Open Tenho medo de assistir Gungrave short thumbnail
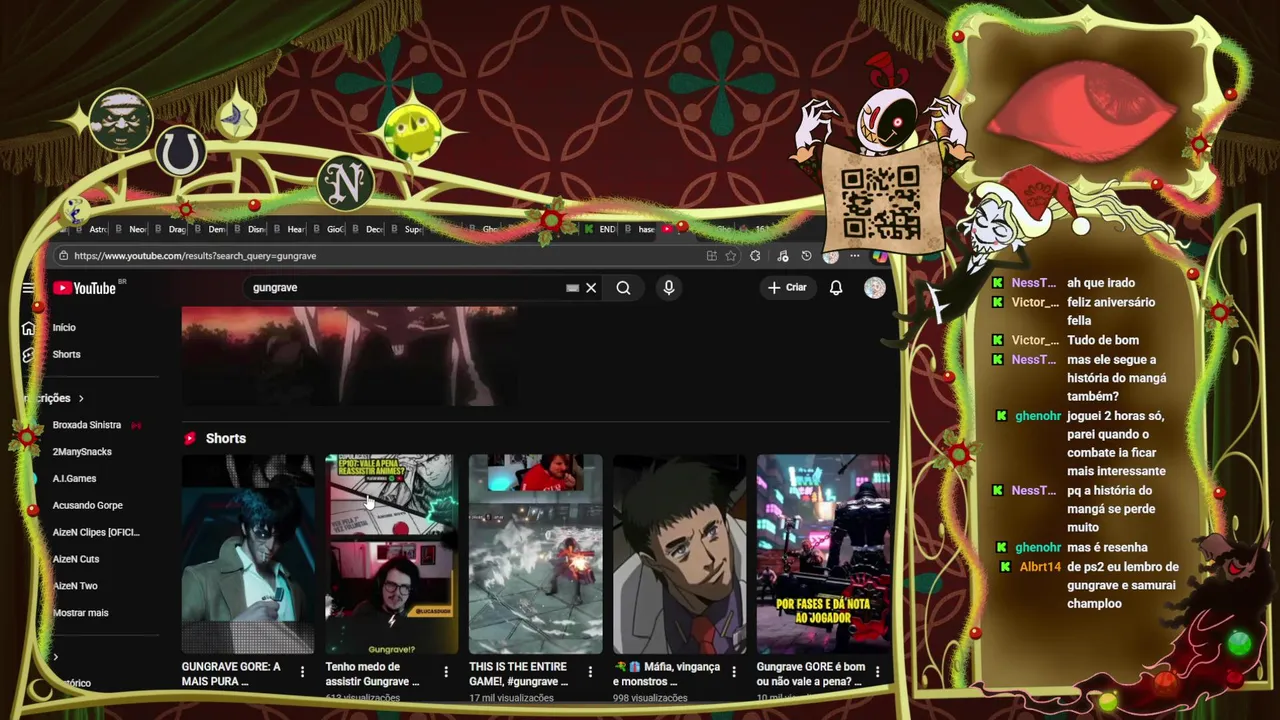The width and height of the screenshot is (1280, 720). coord(392,554)
